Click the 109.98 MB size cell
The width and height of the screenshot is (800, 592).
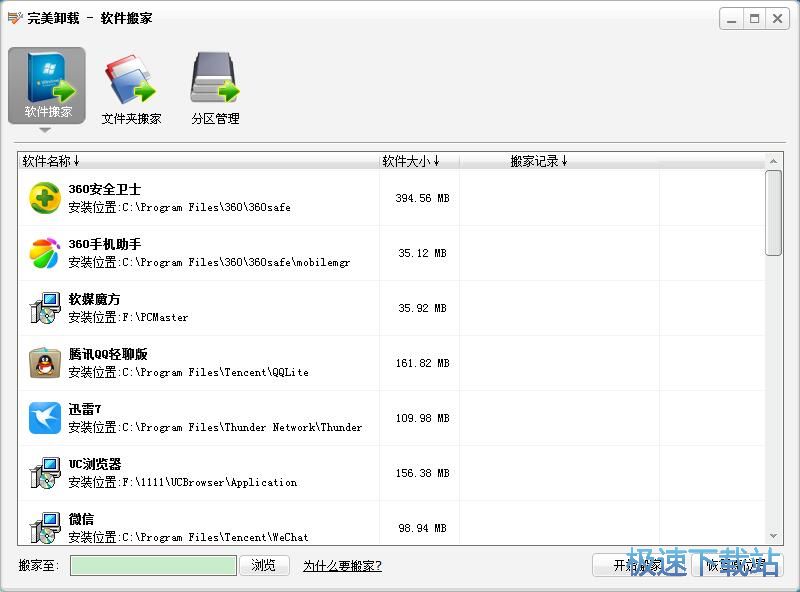point(422,418)
